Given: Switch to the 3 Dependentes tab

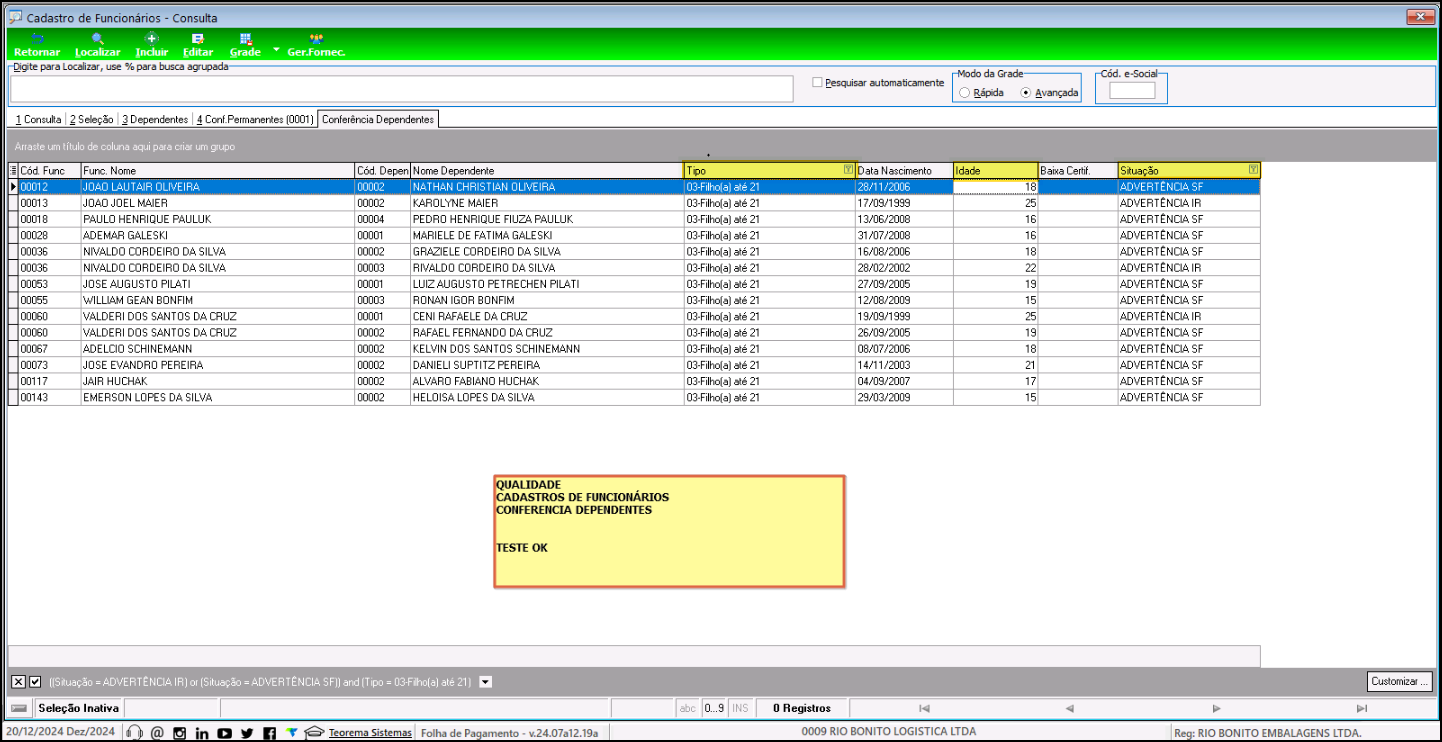Looking at the screenshot, I should 155,119.
